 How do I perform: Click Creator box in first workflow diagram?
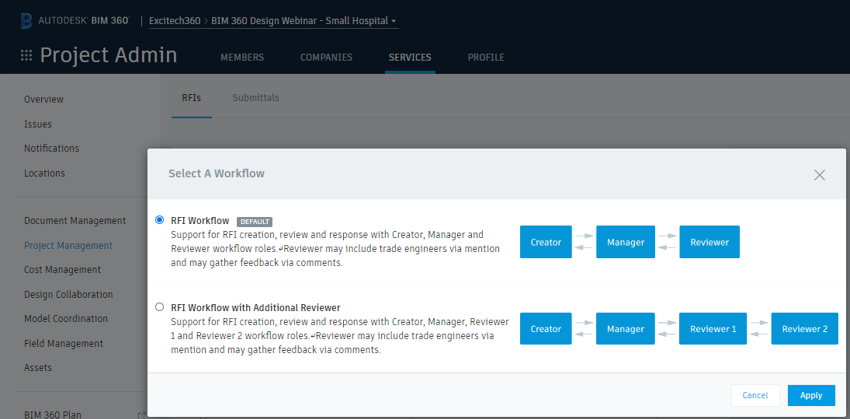[545, 242]
